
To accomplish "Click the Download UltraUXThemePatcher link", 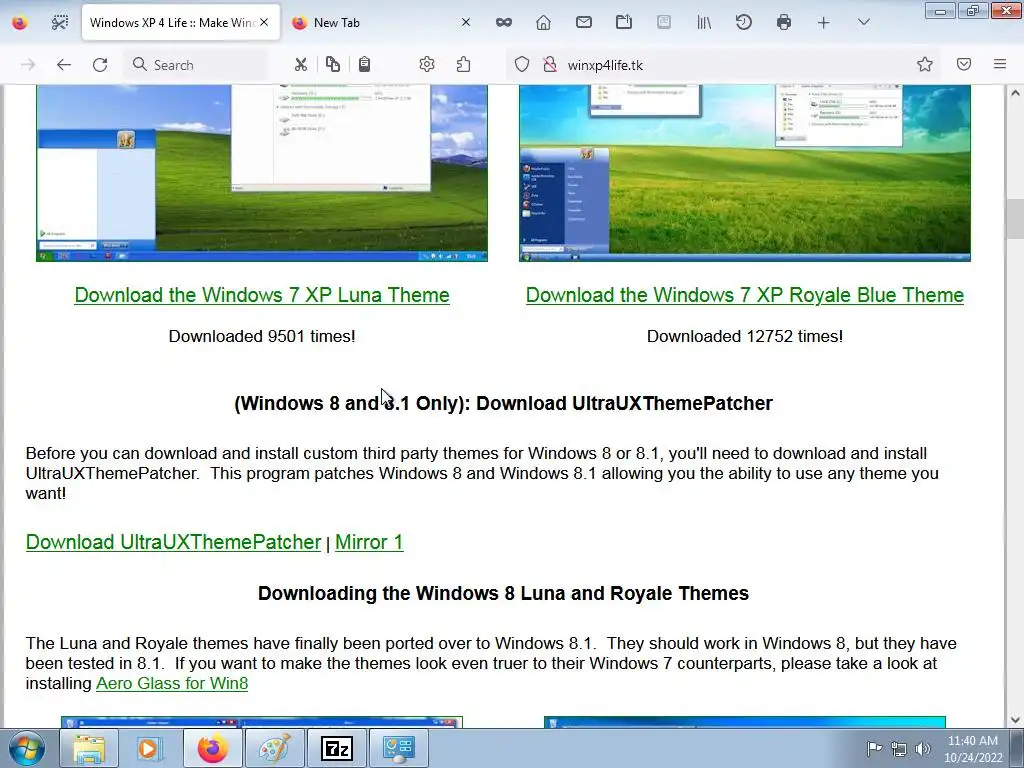I will 173,542.
